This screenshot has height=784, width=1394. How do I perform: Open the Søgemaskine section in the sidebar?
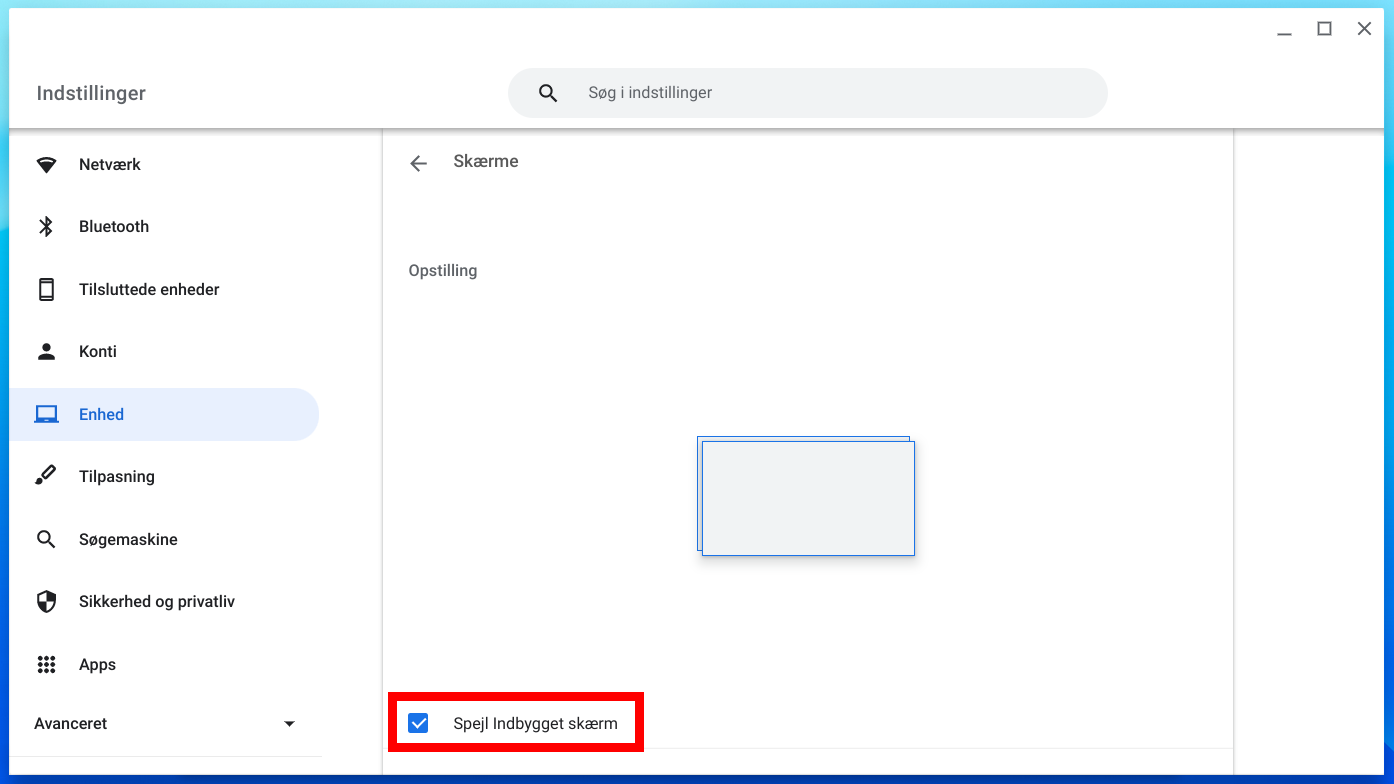pos(128,540)
